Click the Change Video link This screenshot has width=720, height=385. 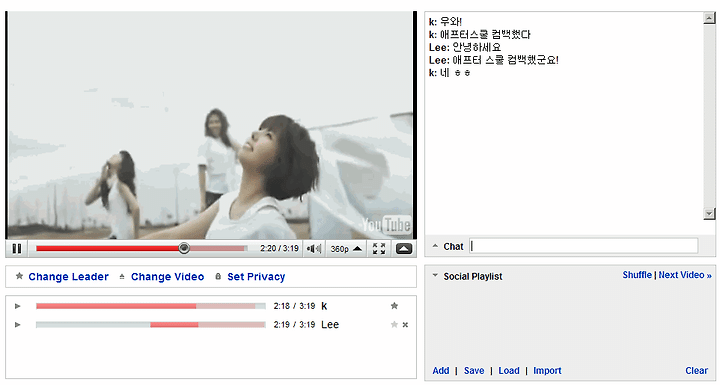tap(167, 277)
